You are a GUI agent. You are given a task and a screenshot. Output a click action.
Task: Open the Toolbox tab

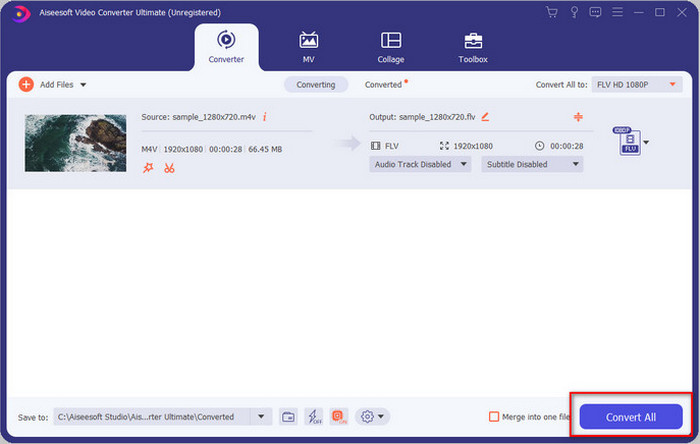tap(473, 47)
